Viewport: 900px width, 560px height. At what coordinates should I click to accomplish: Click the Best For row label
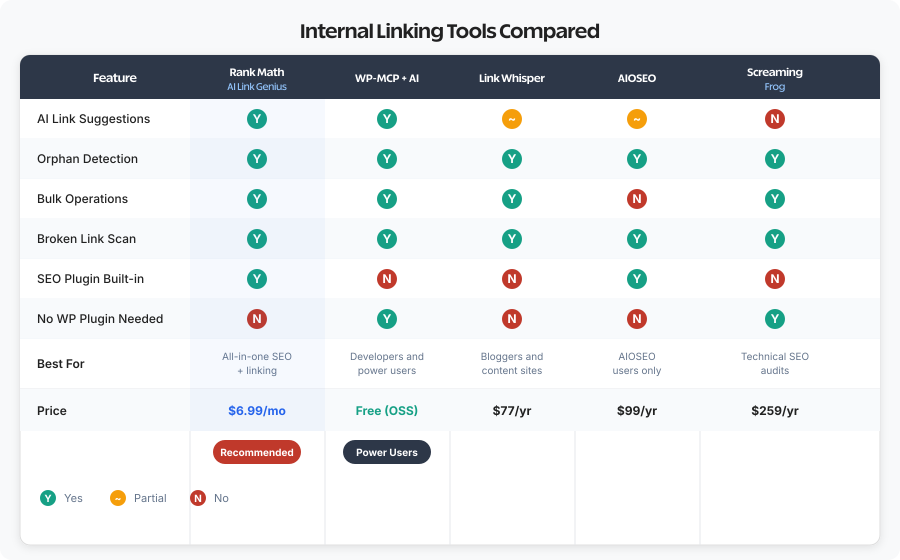(61, 364)
